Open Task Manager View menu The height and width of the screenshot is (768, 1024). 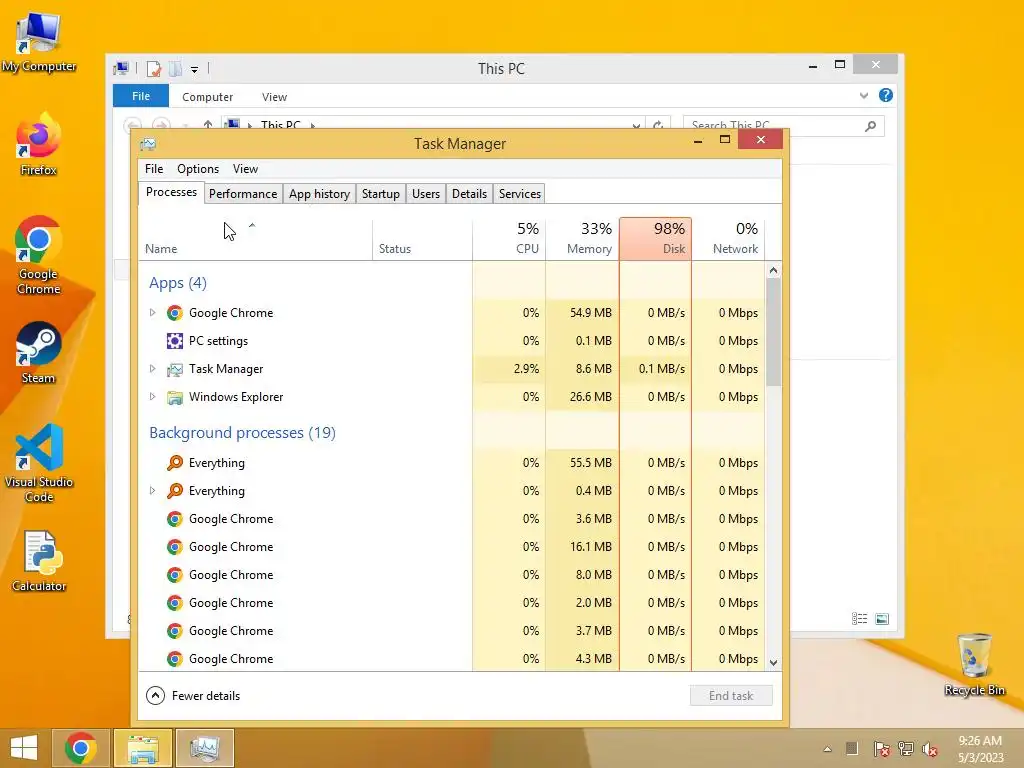[246, 169]
